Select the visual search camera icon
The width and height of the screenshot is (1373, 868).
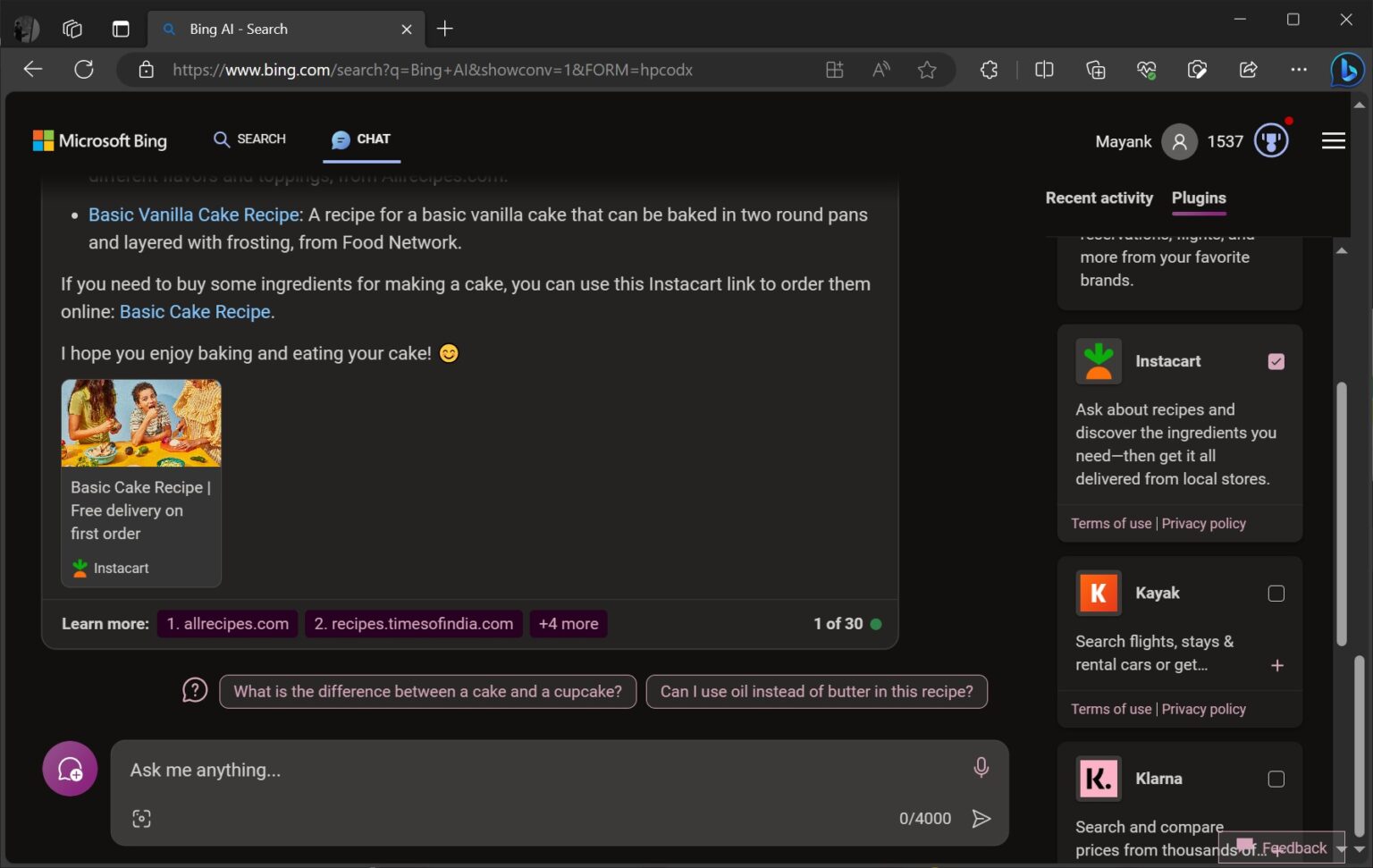tap(141, 818)
